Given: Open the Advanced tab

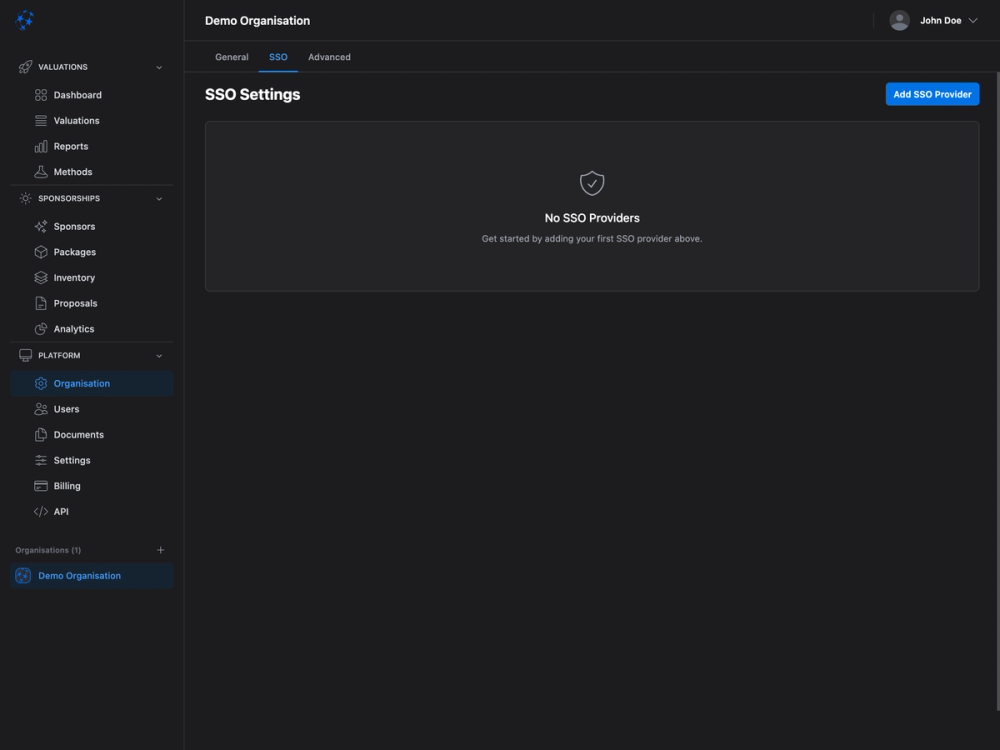Looking at the screenshot, I should click(329, 57).
